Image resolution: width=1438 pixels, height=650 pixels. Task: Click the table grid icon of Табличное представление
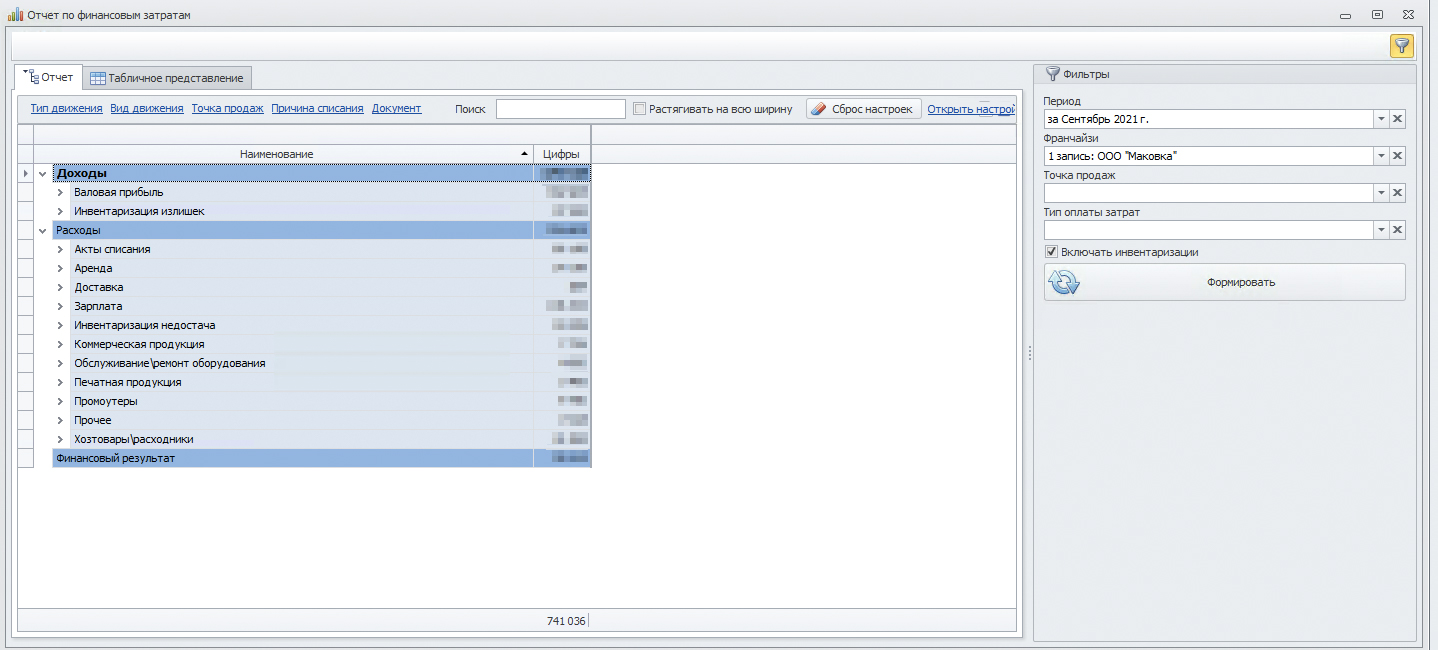click(x=98, y=78)
